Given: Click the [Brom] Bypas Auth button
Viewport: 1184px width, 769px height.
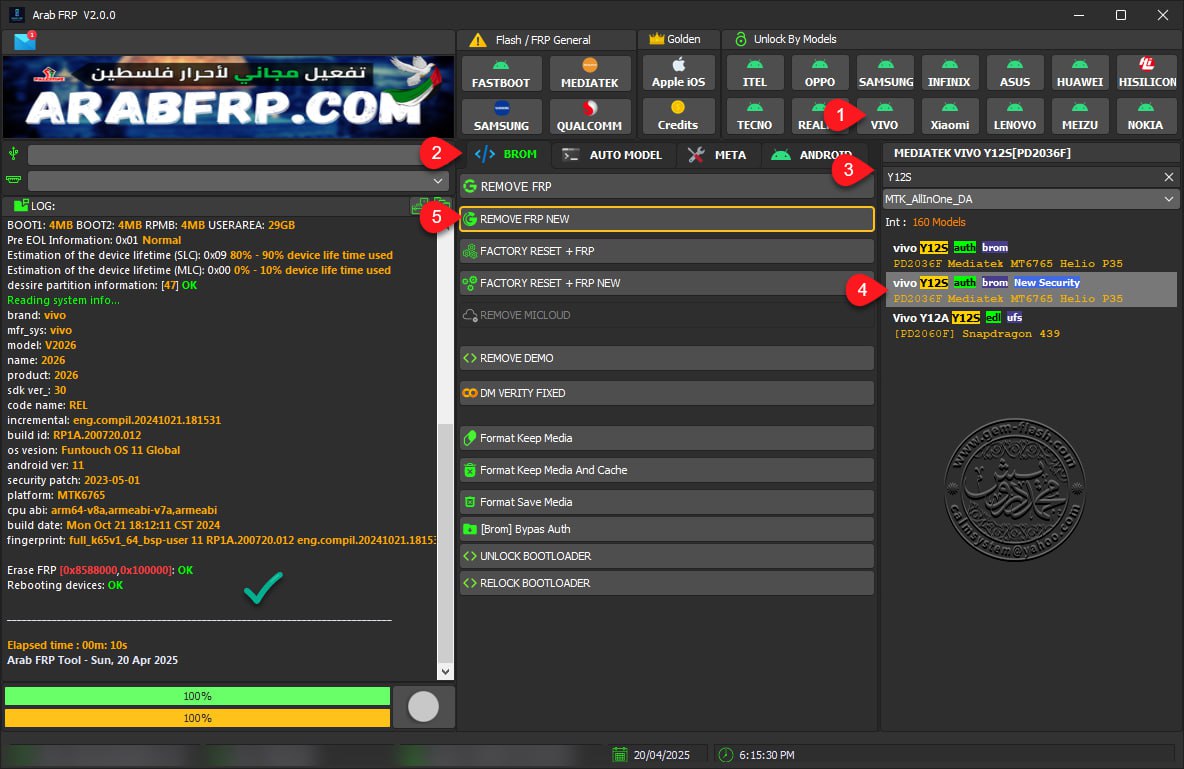Looking at the screenshot, I should pyautogui.click(x=667, y=529).
